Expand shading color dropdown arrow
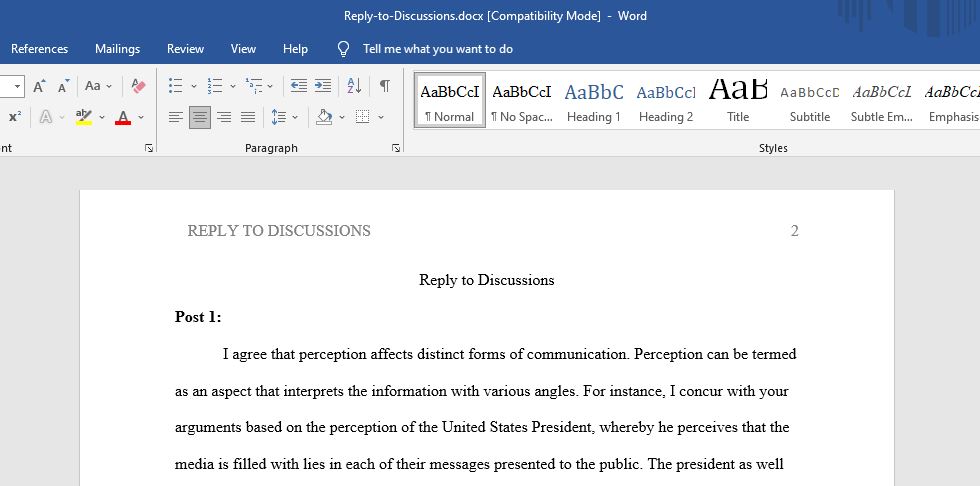 coord(342,117)
